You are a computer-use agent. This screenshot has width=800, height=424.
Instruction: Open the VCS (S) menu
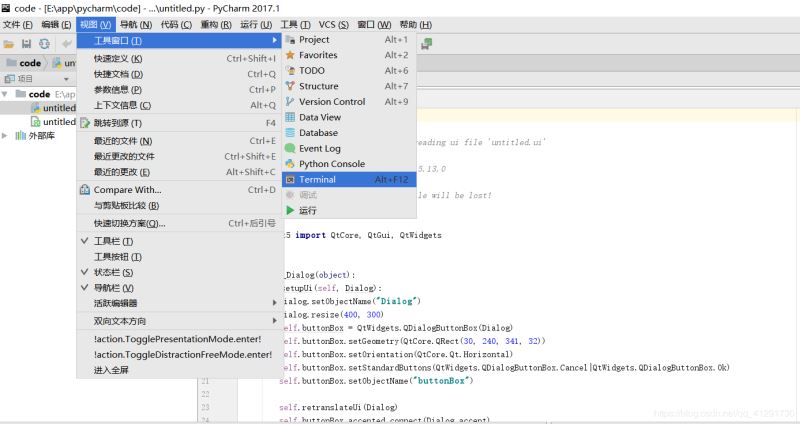[334, 24]
